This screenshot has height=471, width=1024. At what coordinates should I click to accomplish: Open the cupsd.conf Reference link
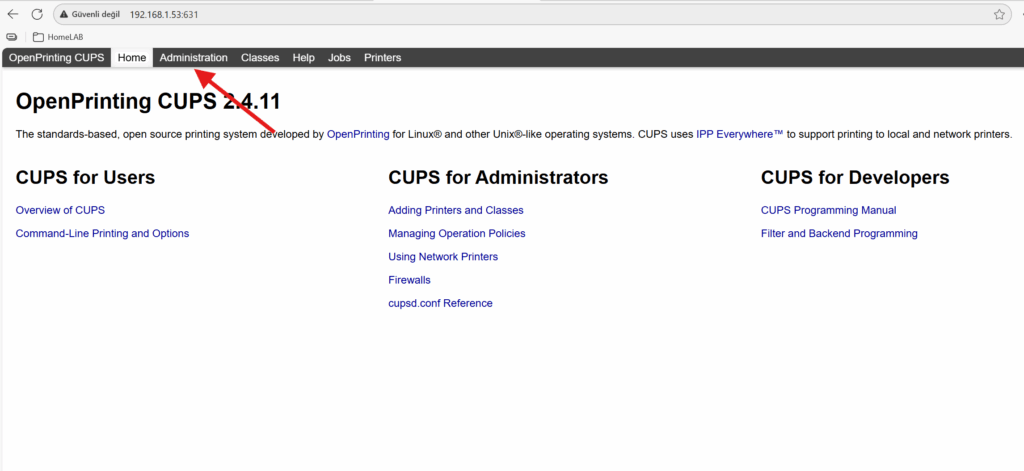(x=440, y=303)
